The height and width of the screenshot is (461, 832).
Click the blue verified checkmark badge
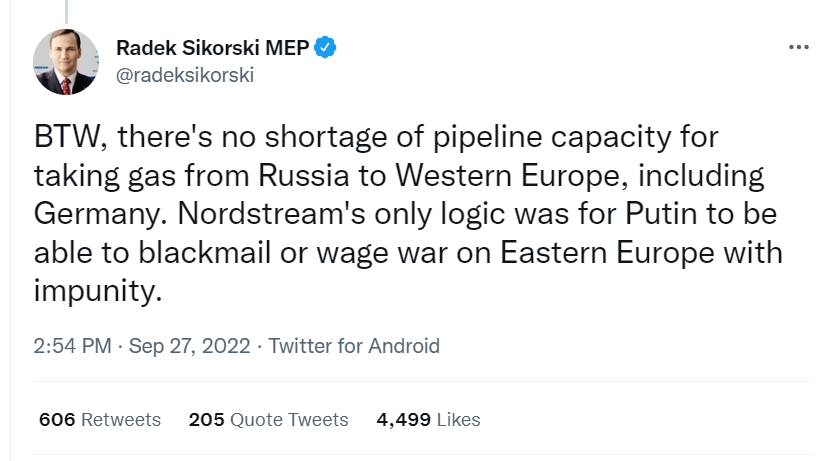325,47
